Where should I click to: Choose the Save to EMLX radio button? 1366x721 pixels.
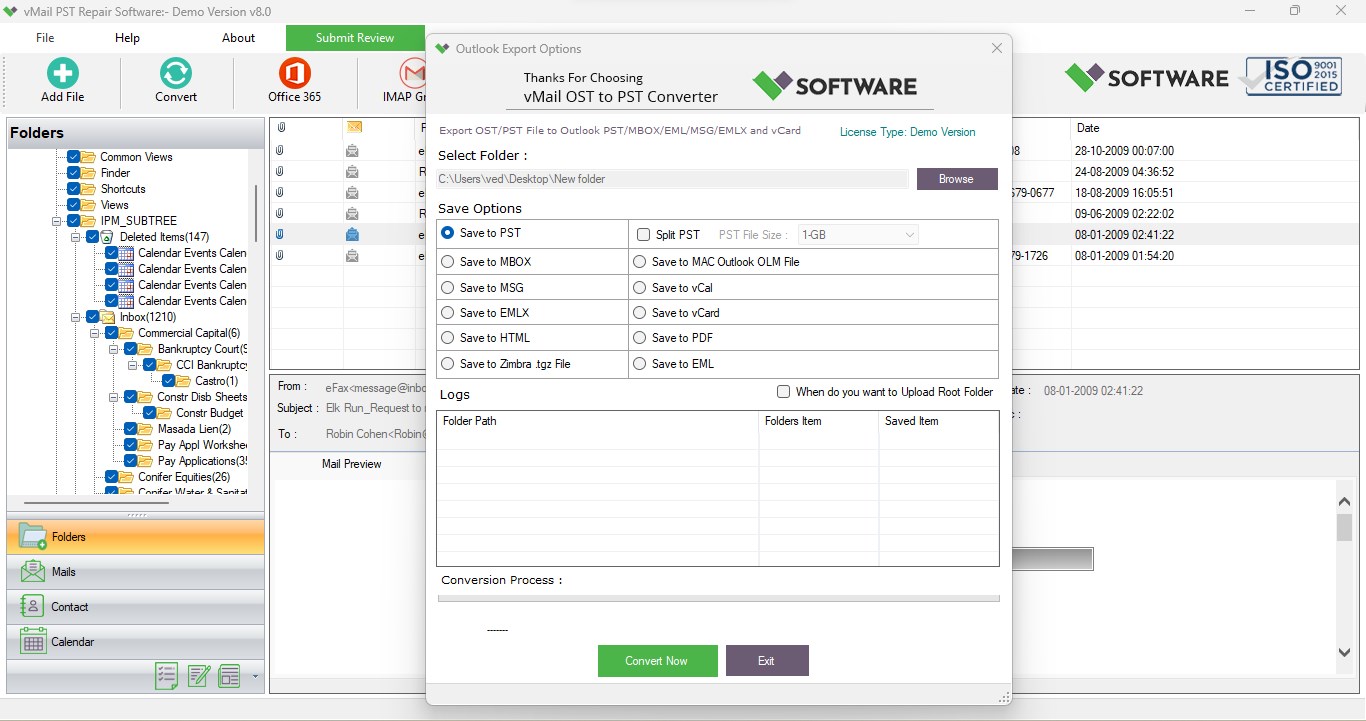[448, 313]
